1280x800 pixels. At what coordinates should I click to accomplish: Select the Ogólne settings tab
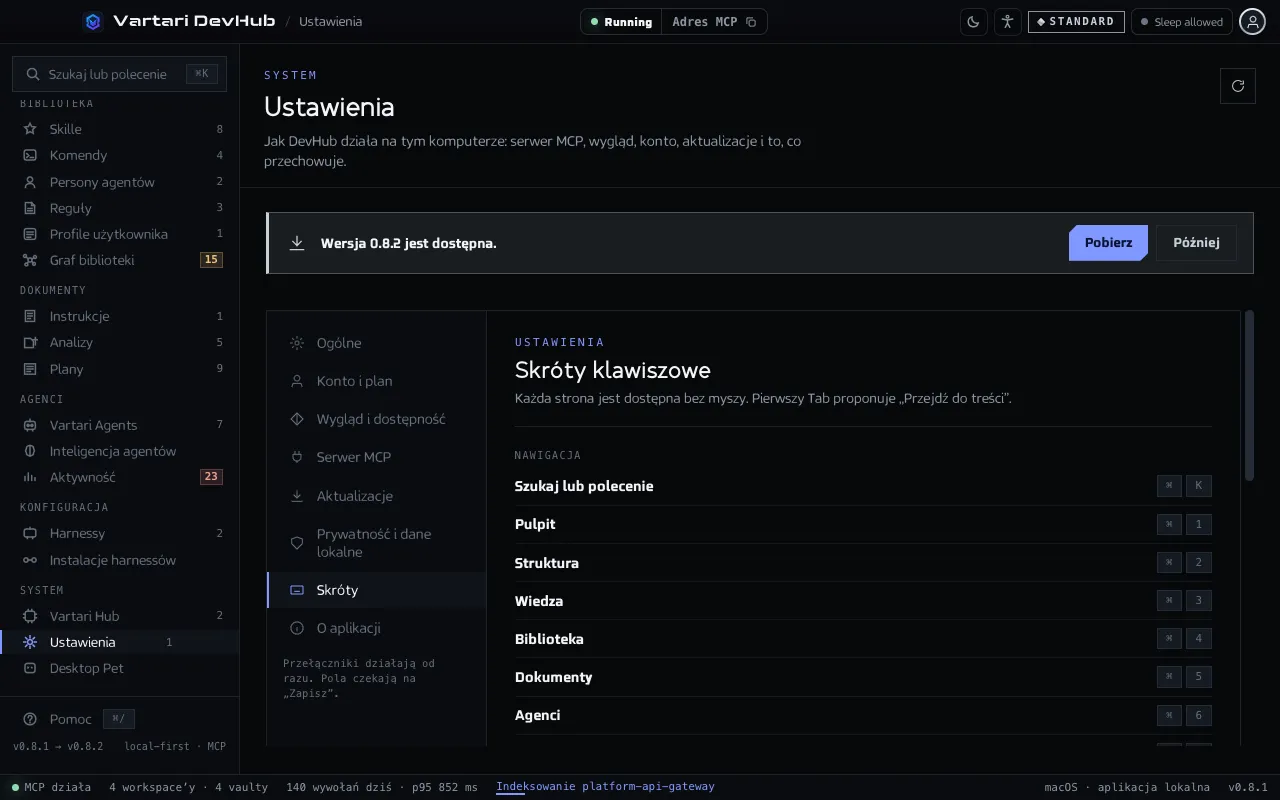click(376, 343)
